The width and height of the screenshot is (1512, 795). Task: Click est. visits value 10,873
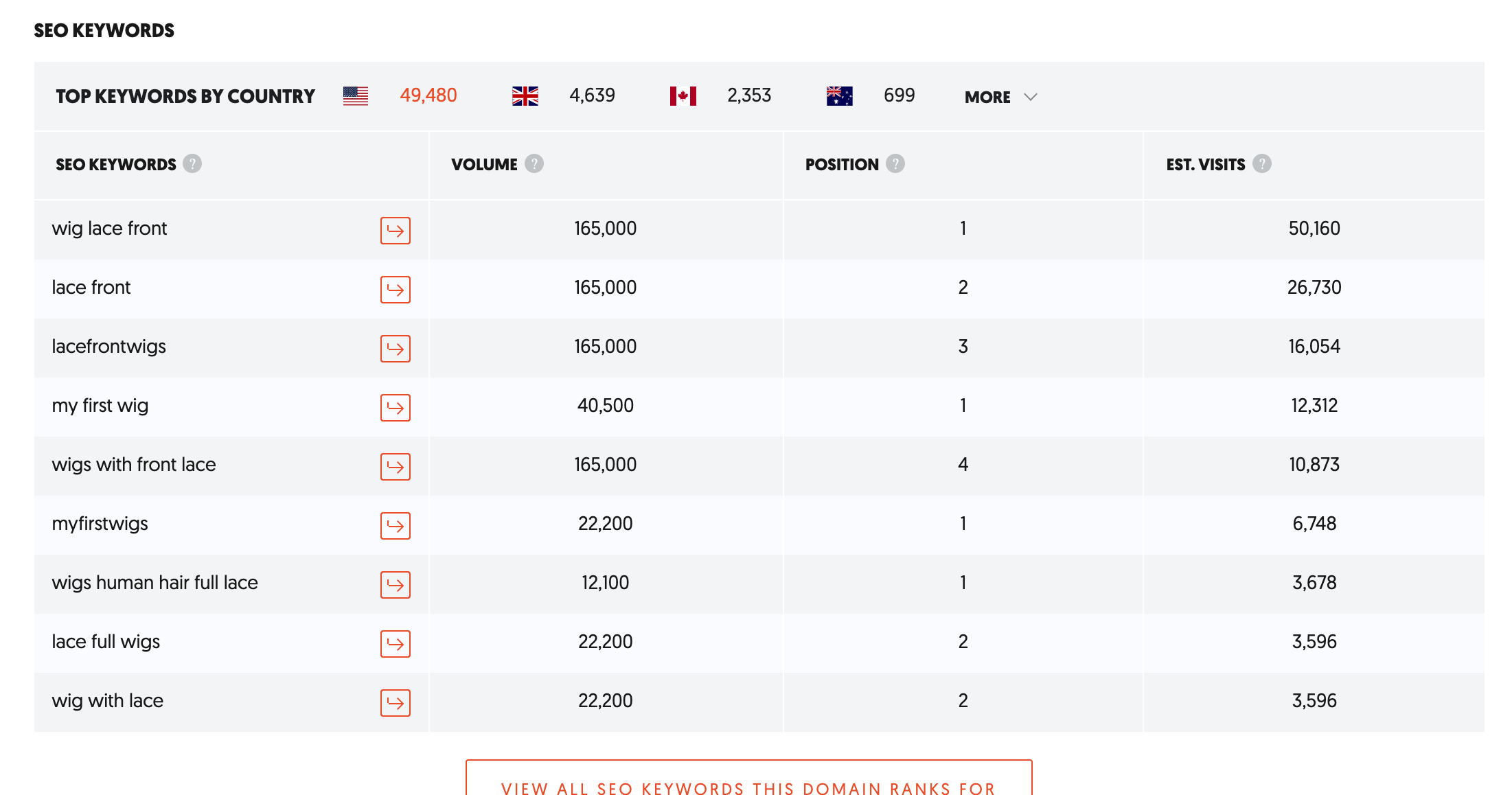pyautogui.click(x=1314, y=465)
